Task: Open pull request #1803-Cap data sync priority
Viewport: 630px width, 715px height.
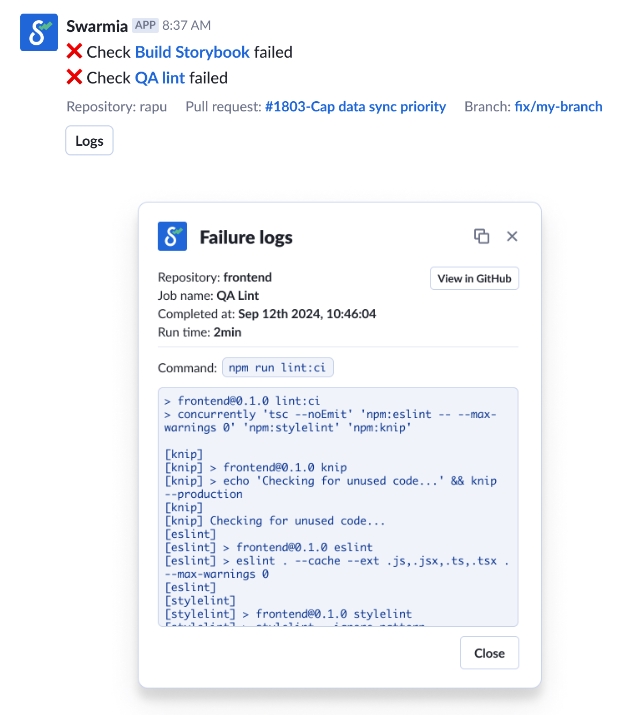Action: 355,106
